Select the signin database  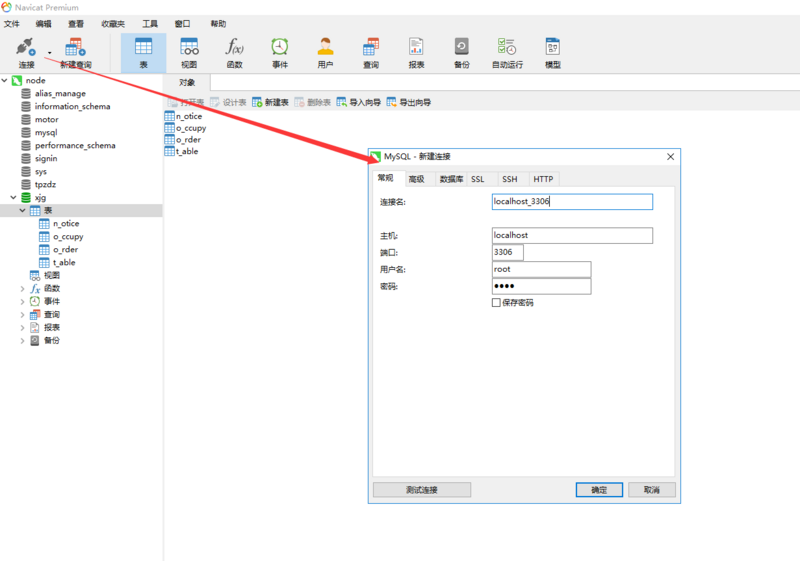point(45,158)
